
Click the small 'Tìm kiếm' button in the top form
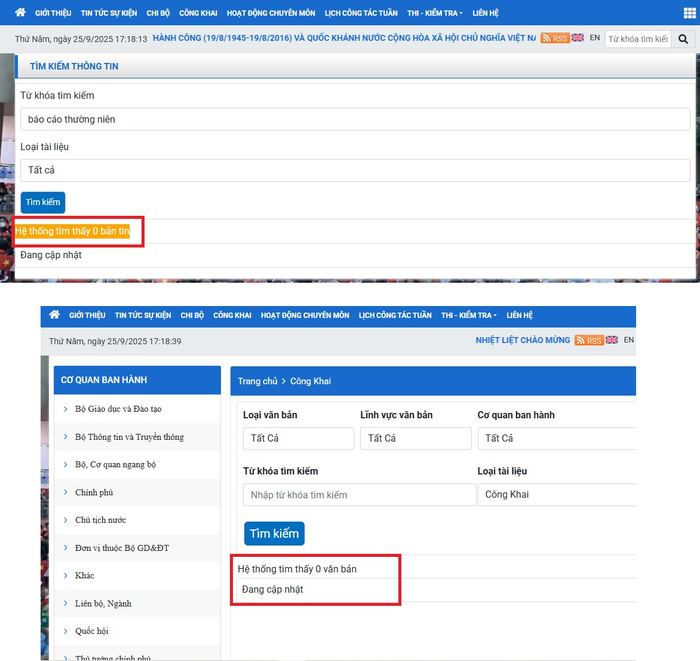(43, 202)
